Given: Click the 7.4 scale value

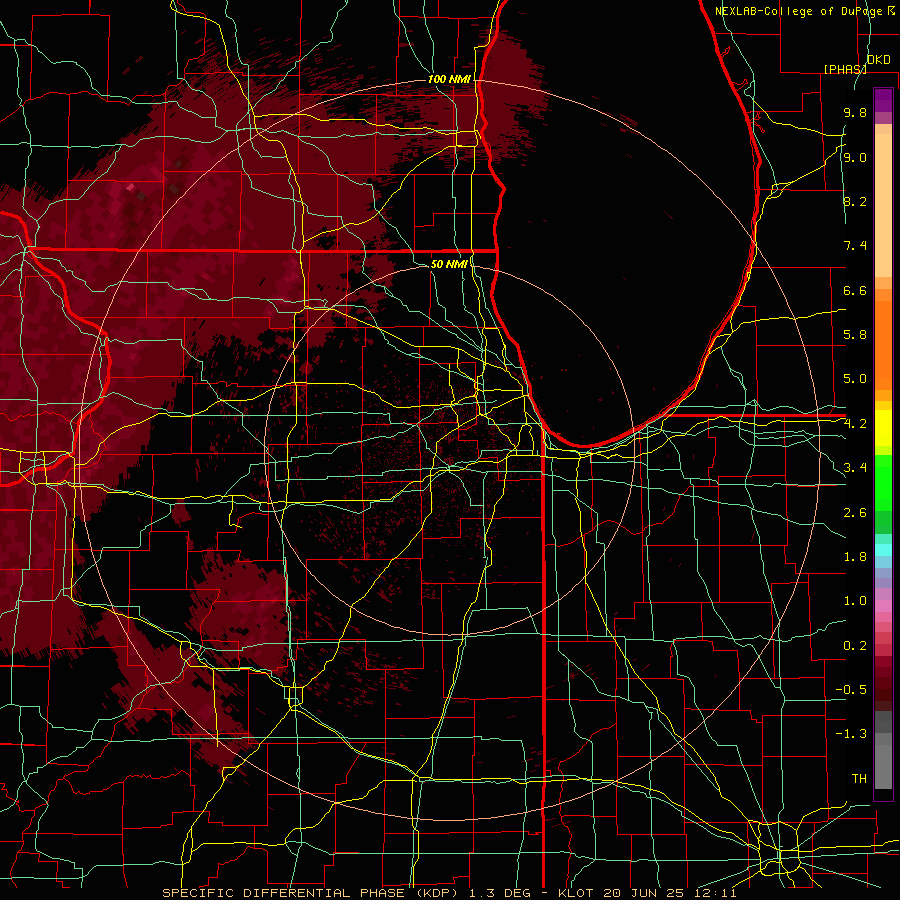Looking at the screenshot, I should click(x=855, y=246).
